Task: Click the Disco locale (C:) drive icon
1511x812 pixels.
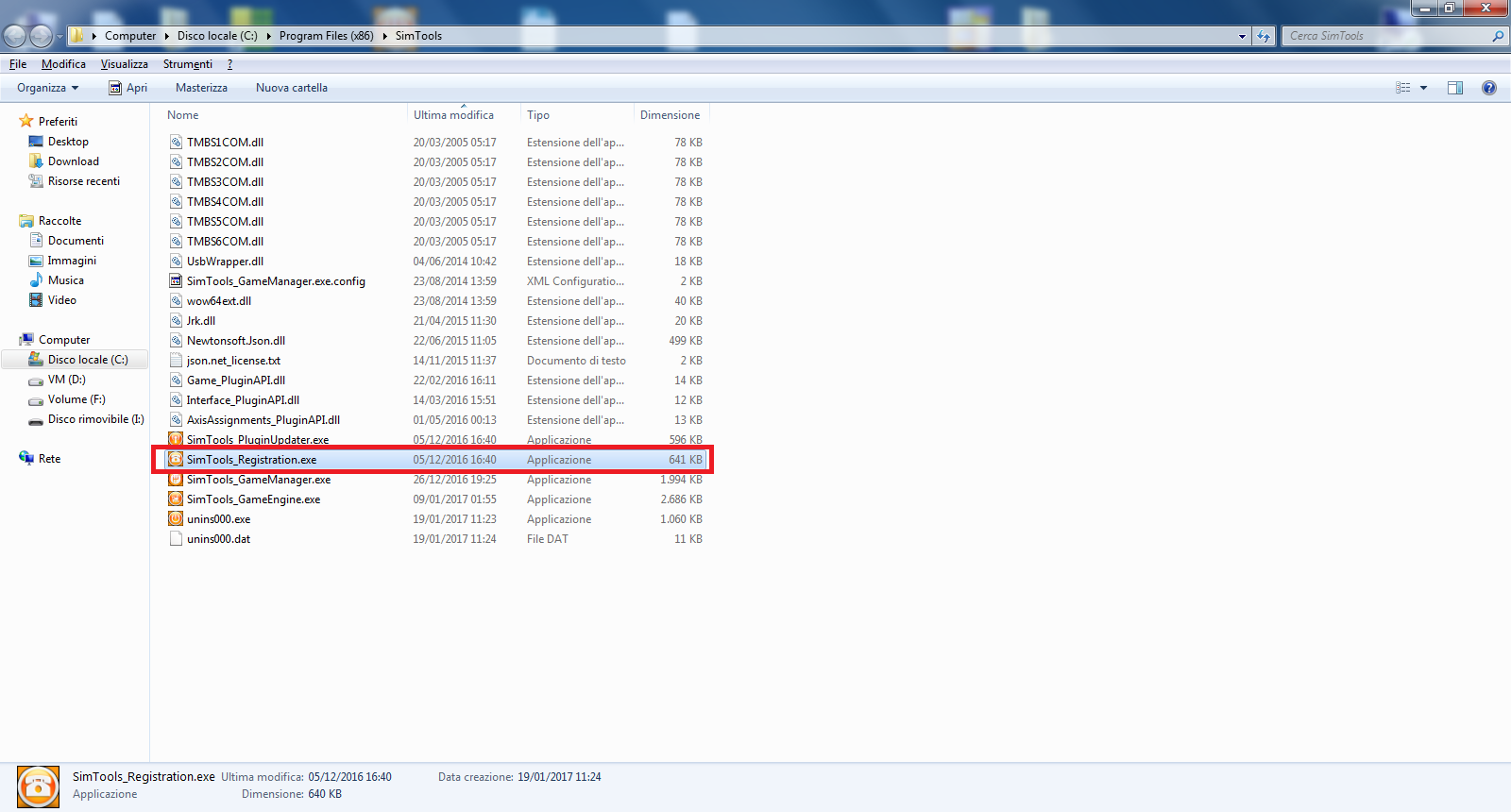Action: coord(36,360)
